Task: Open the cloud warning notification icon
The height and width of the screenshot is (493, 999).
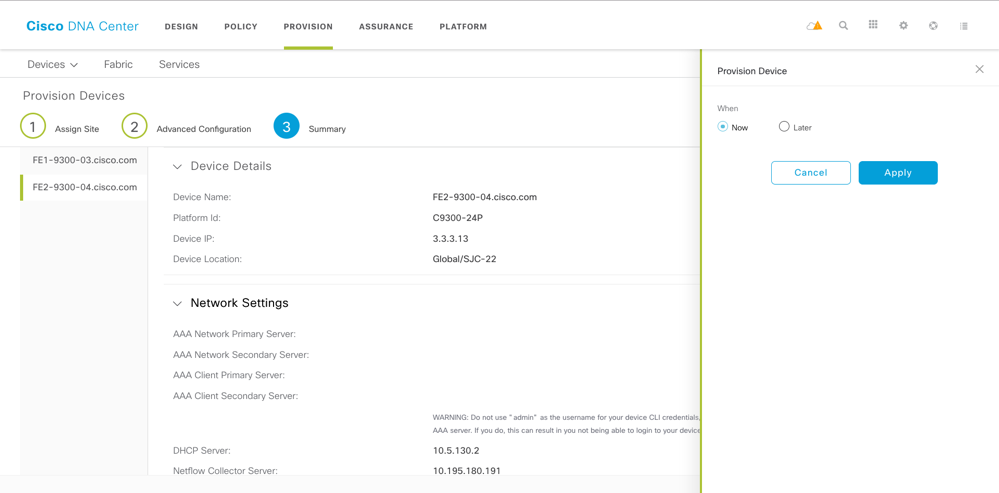Action: 814,26
